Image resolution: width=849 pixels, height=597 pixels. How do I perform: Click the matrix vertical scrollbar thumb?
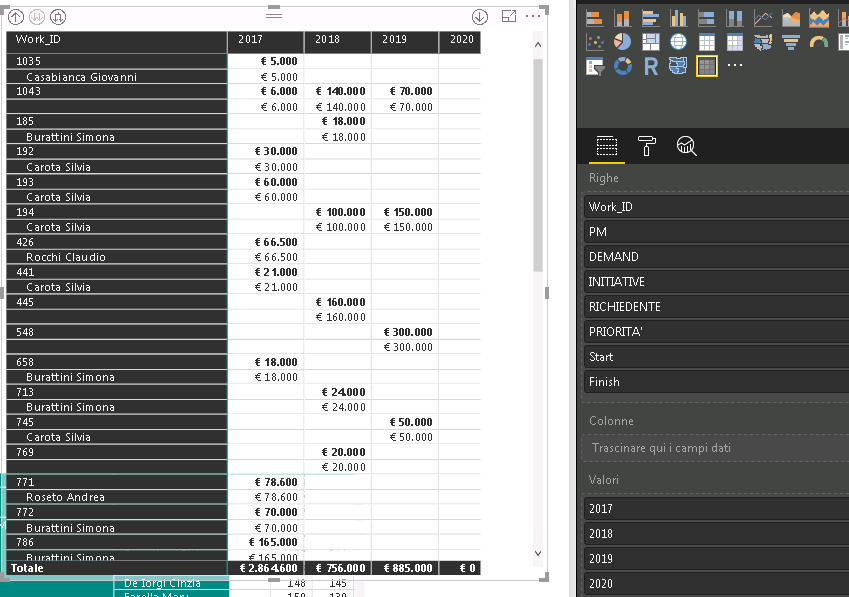click(x=538, y=165)
